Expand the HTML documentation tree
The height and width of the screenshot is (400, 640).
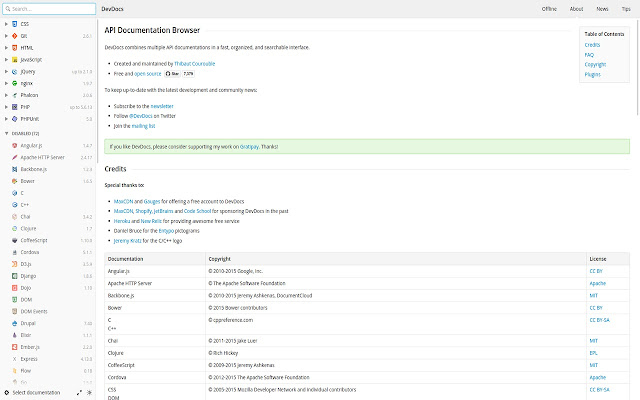click(6, 48)
